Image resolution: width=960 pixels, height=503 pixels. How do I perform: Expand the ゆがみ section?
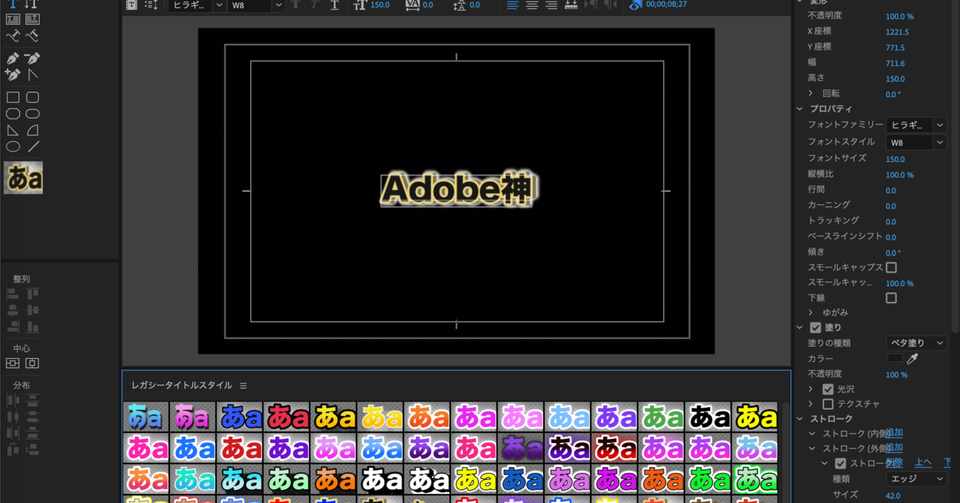coord(811,313)
